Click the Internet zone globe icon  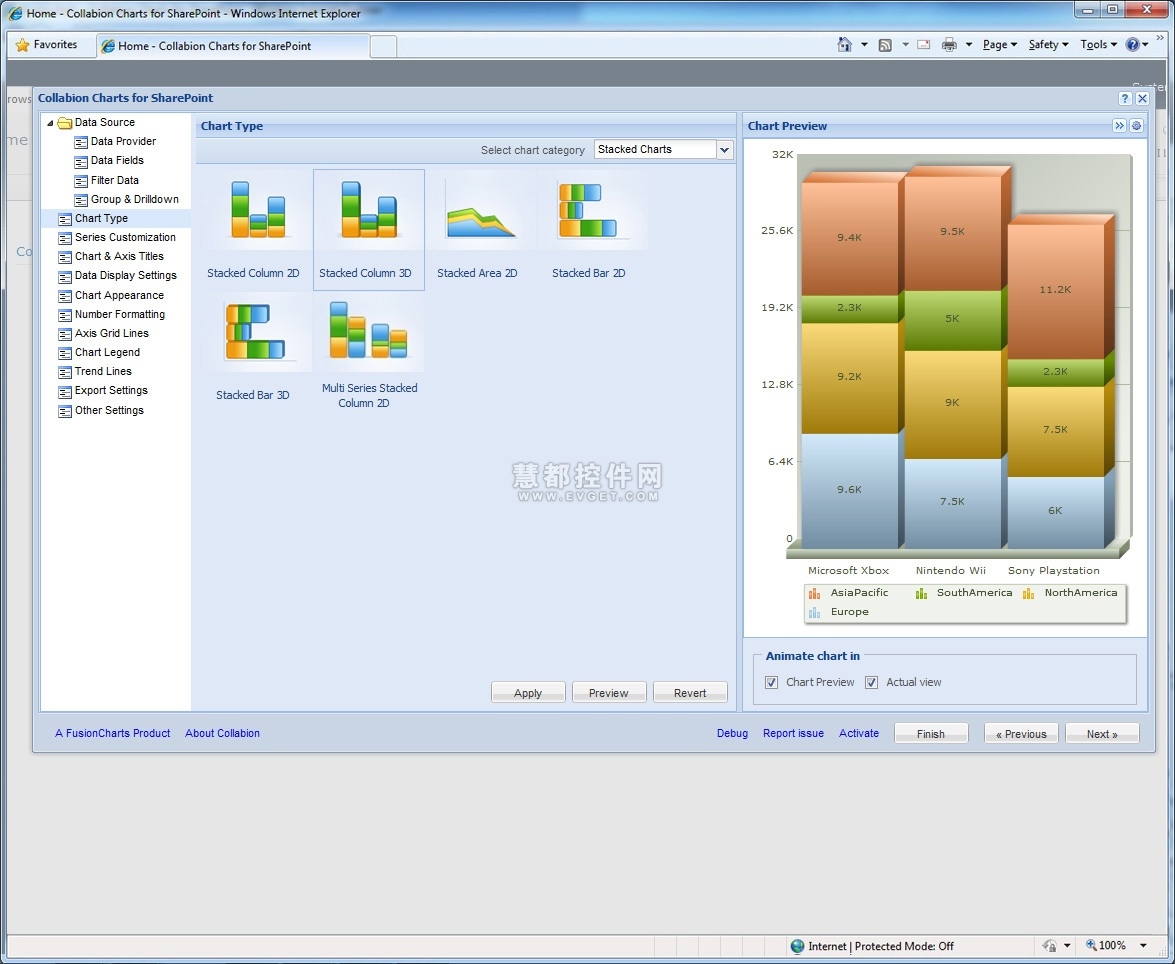point(797,946)
